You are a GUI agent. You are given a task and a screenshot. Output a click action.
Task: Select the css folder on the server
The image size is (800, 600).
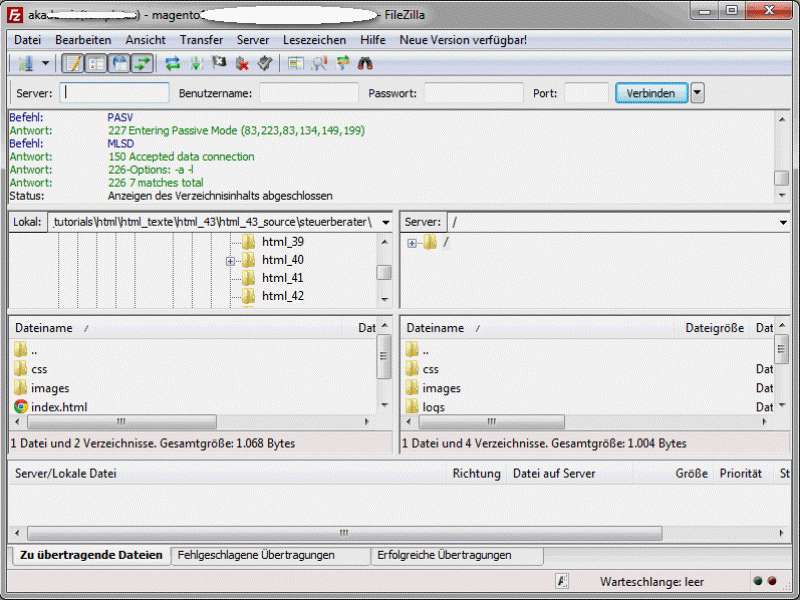[430, 369]
